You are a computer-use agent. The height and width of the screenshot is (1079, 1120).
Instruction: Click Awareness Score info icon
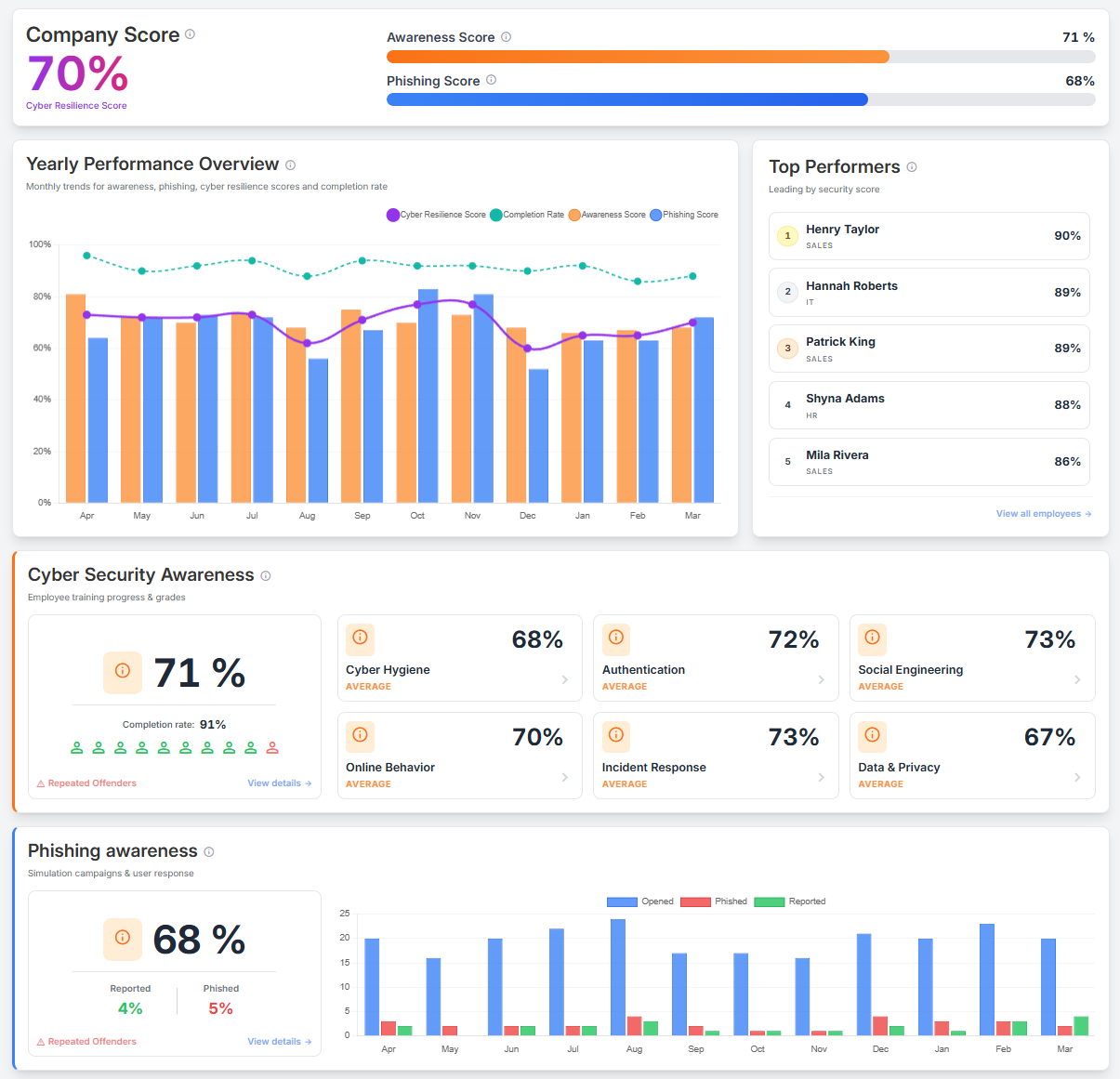(506, 37)
